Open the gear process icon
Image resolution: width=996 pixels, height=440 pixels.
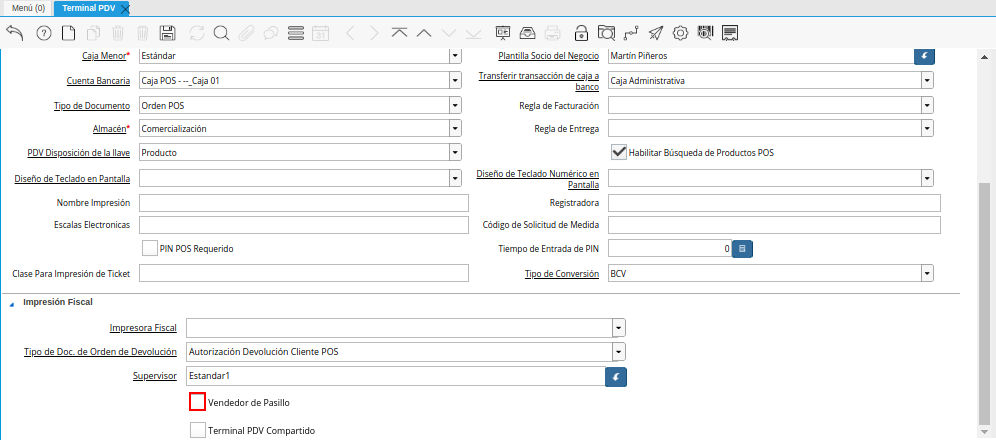[x=680, y=33]
